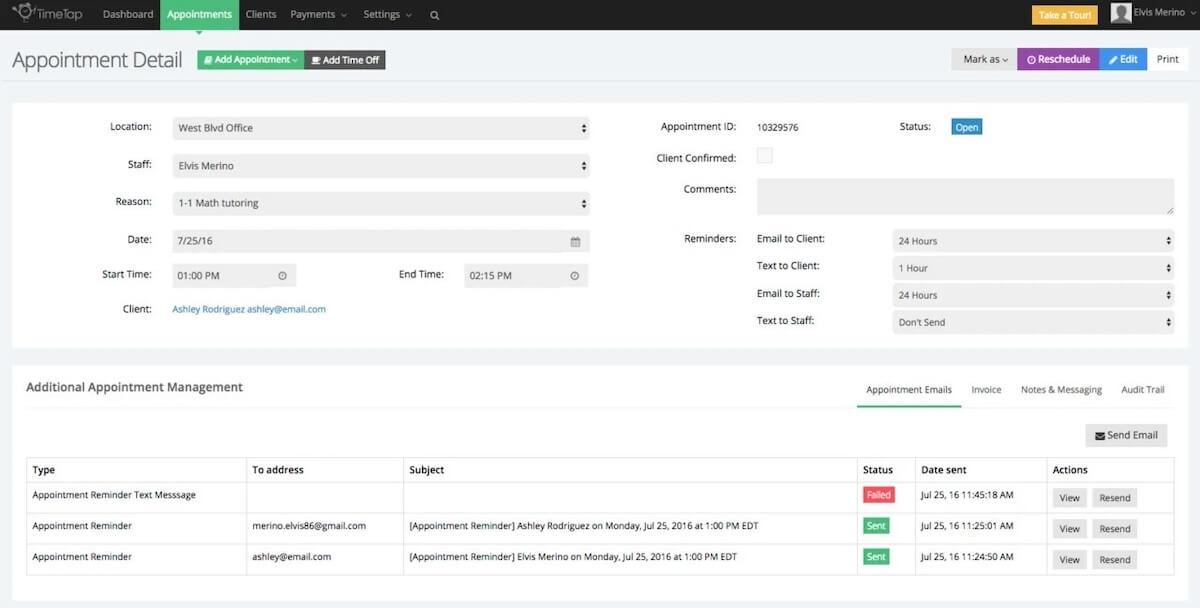Click the search magnifier icon in navbar
The height and width of the screenshot is (608, 1200).
[434, 15]
